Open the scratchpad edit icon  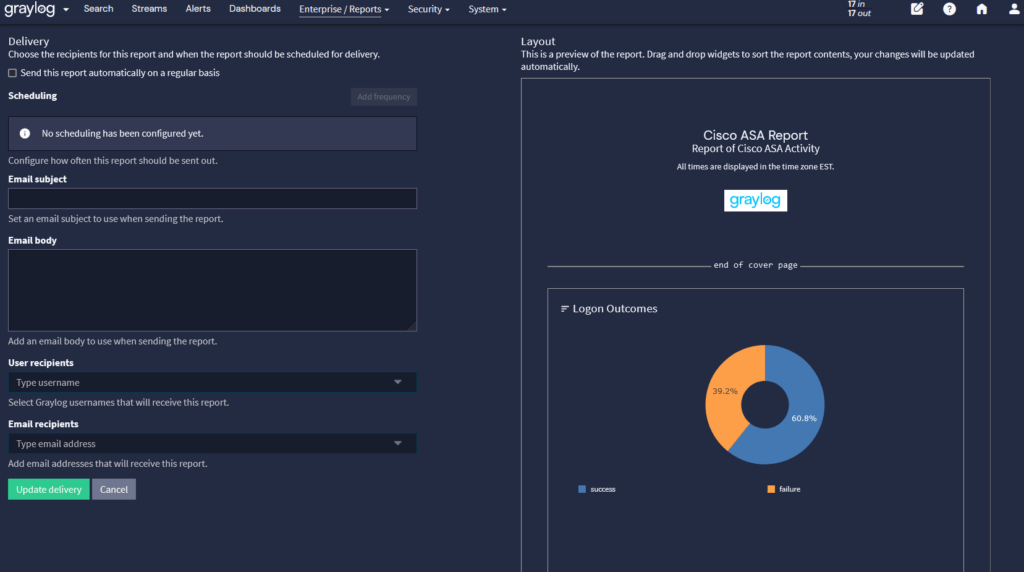pyautogui.click(x=917, y=9)
